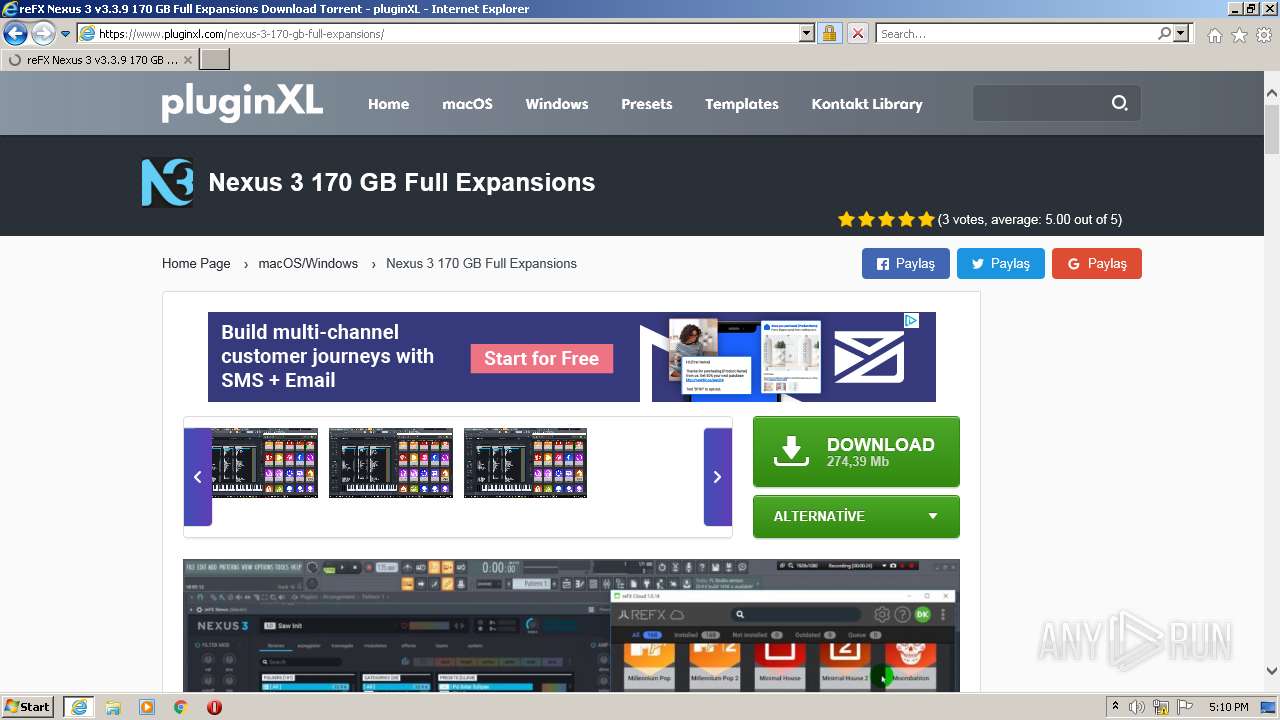
Task: Click the green DOWNLOAD 274,39 Mb button
Action: [x=856, y=452]
